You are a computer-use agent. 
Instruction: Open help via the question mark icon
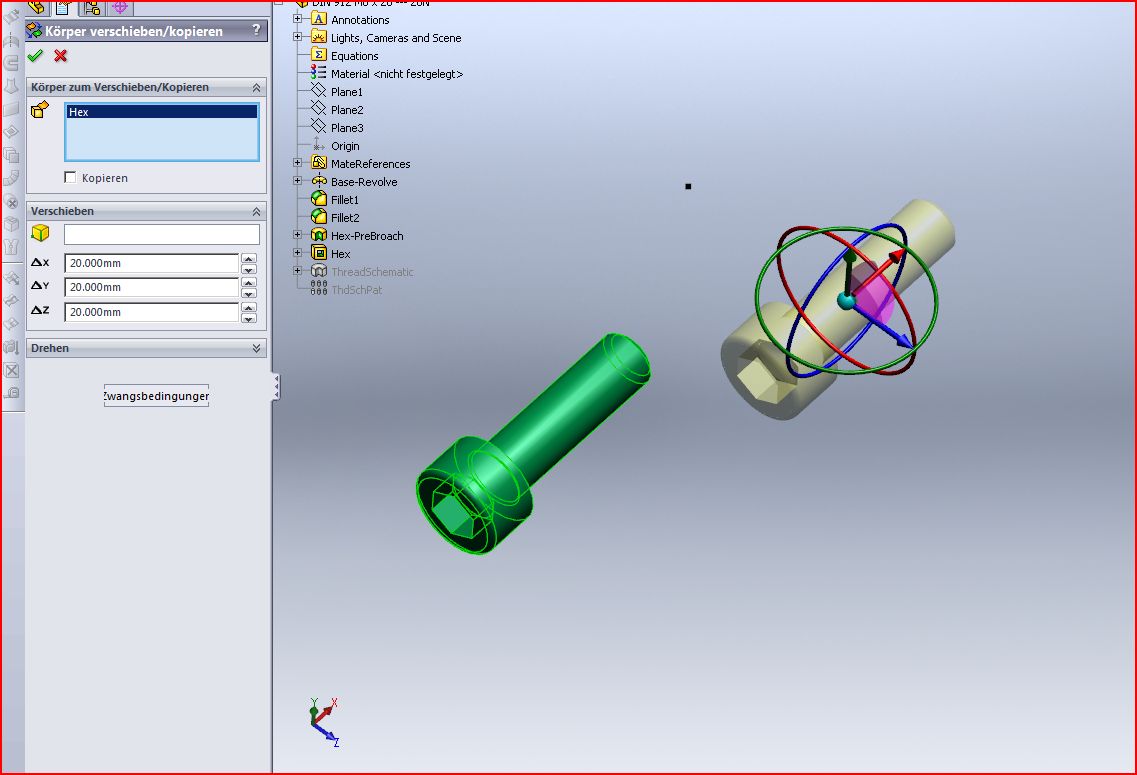coord(256,30)
